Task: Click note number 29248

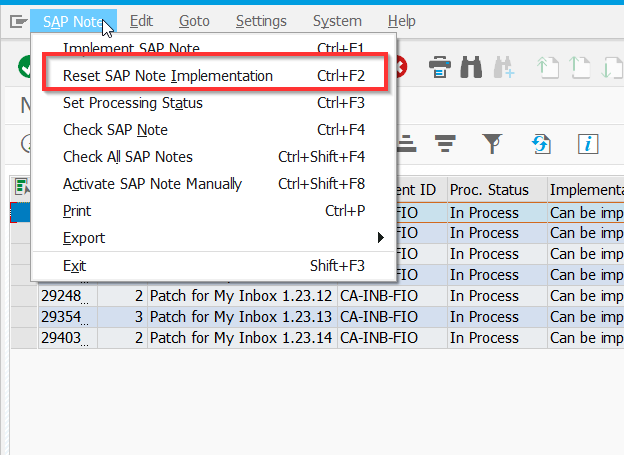Action: 68,296
